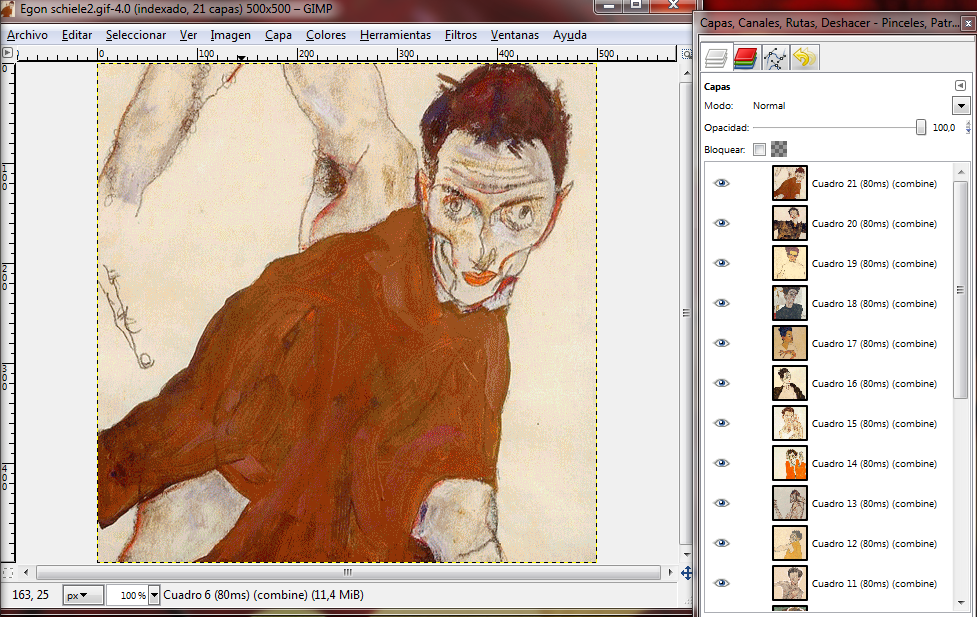Image resolution: width=977 pixels, height=617 pixels.
Task: Click the canvas vertical scrollbar thumb
Action: (686, 313)
